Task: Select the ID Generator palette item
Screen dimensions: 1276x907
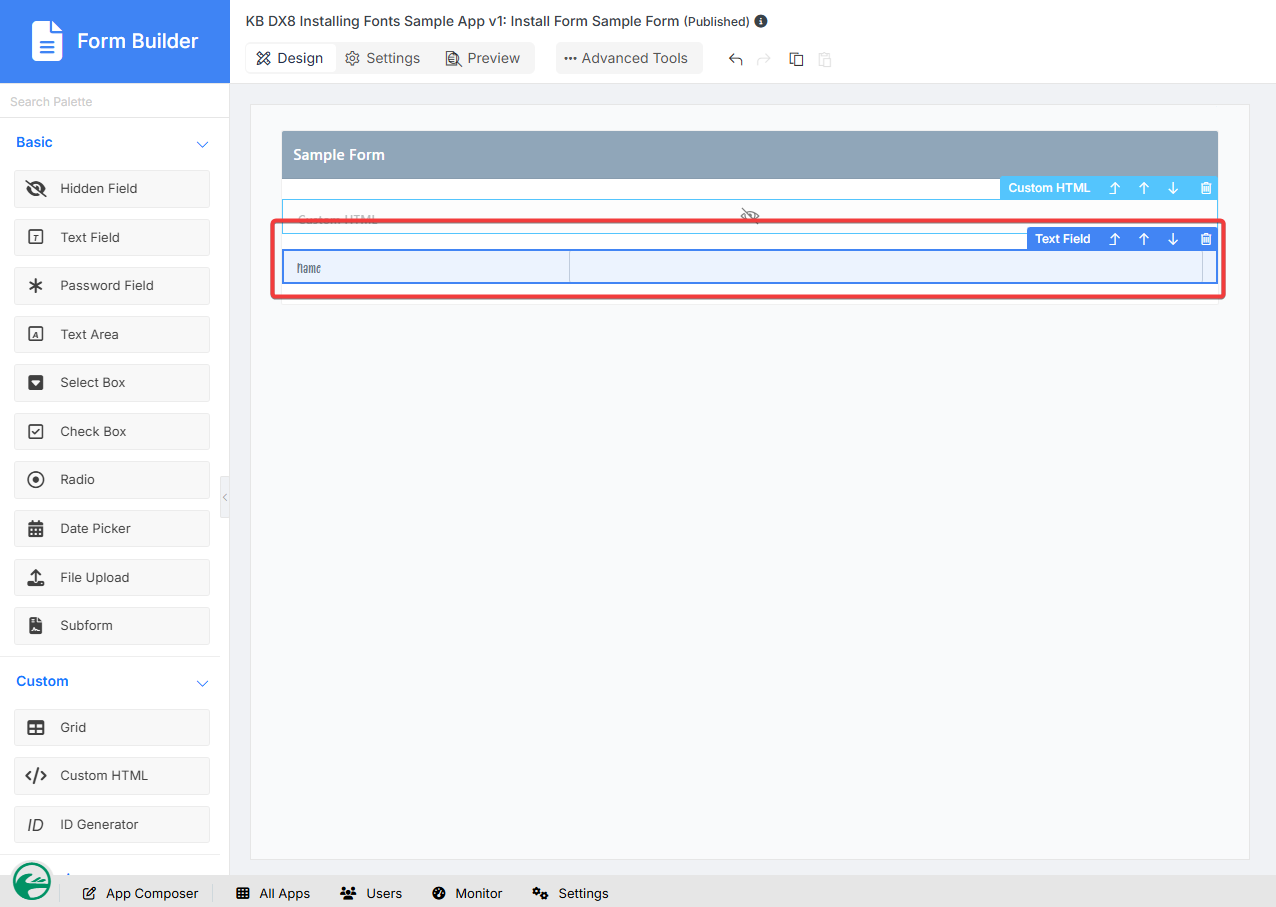Action: (x=112, y=824)
